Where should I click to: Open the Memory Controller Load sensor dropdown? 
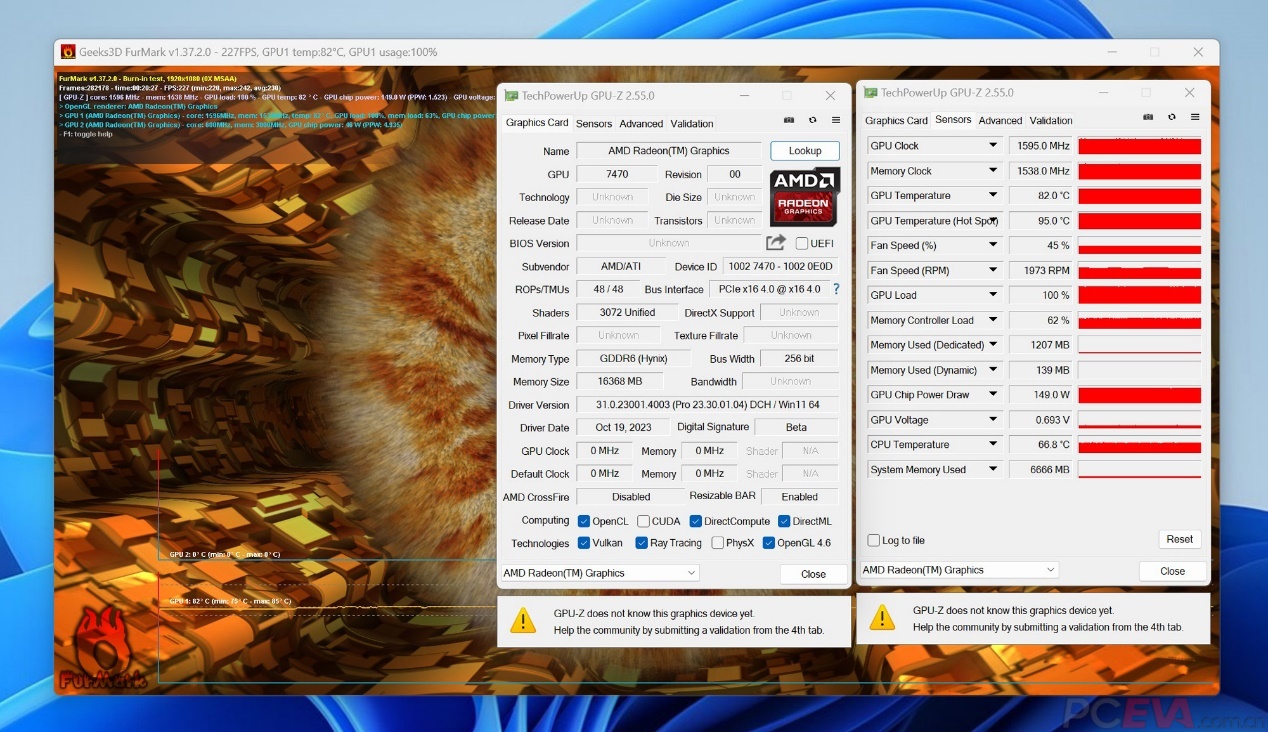(x=993, y=320)
